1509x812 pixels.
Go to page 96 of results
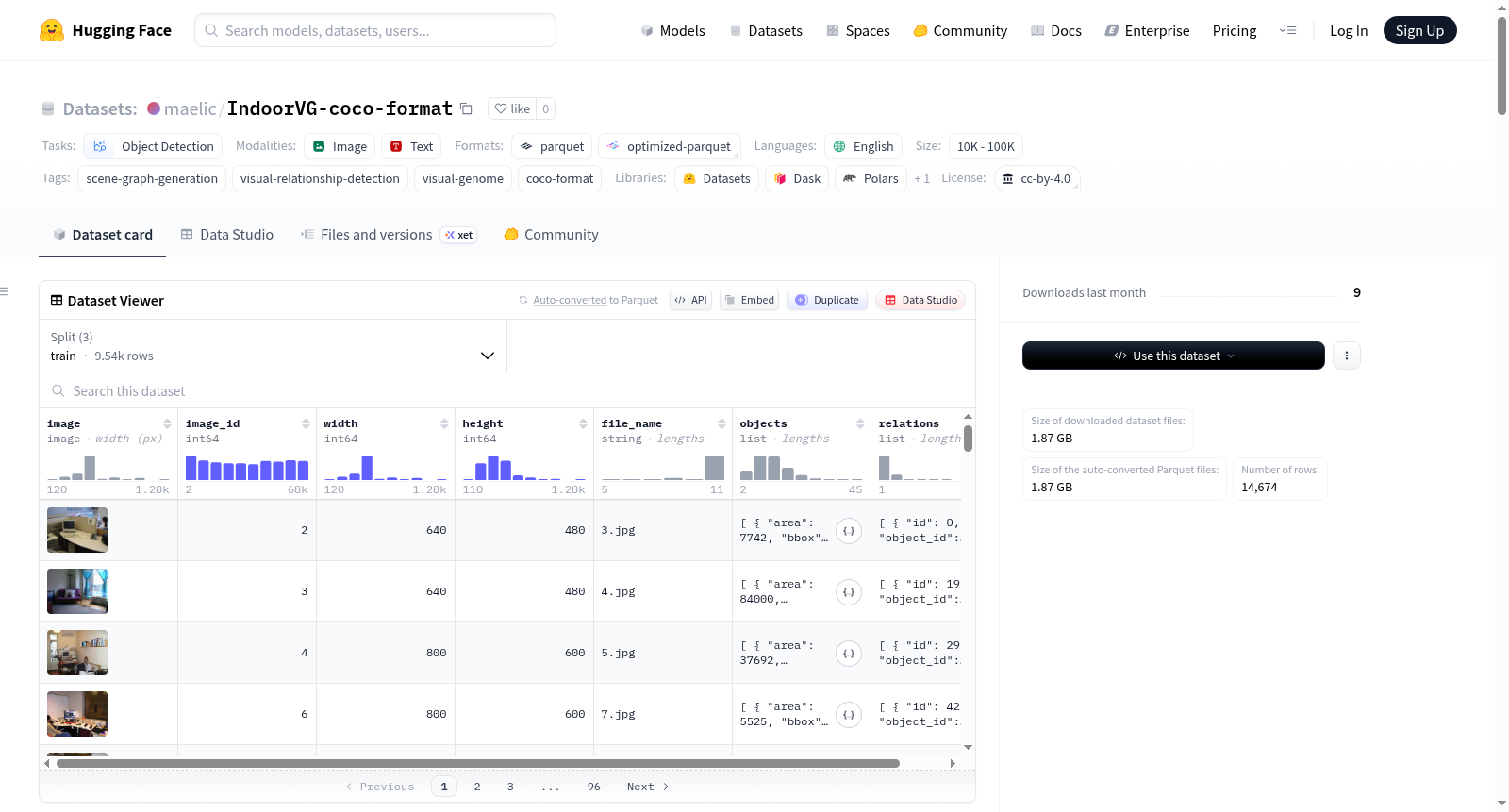pos(594,787)
